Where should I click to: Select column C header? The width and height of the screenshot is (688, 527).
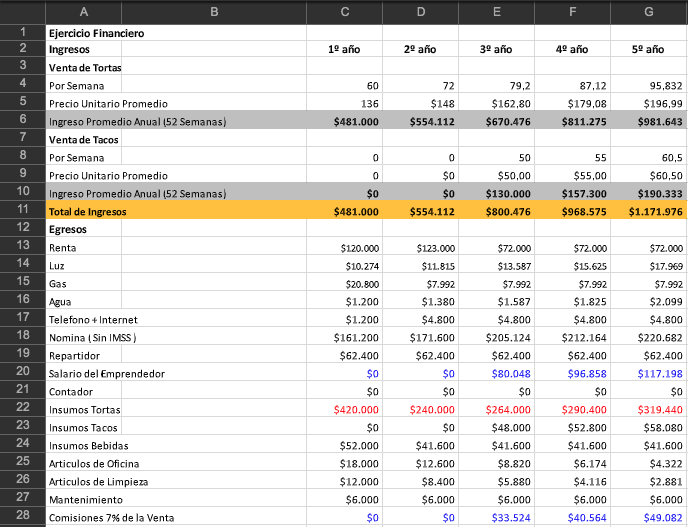344,12
